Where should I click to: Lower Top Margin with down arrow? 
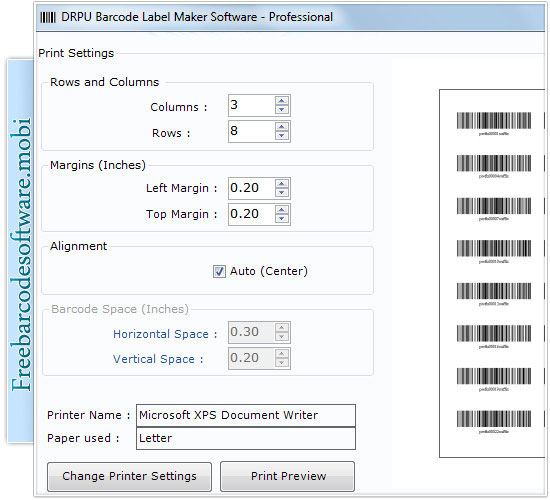pyautogui.click(x=282, y=219)
